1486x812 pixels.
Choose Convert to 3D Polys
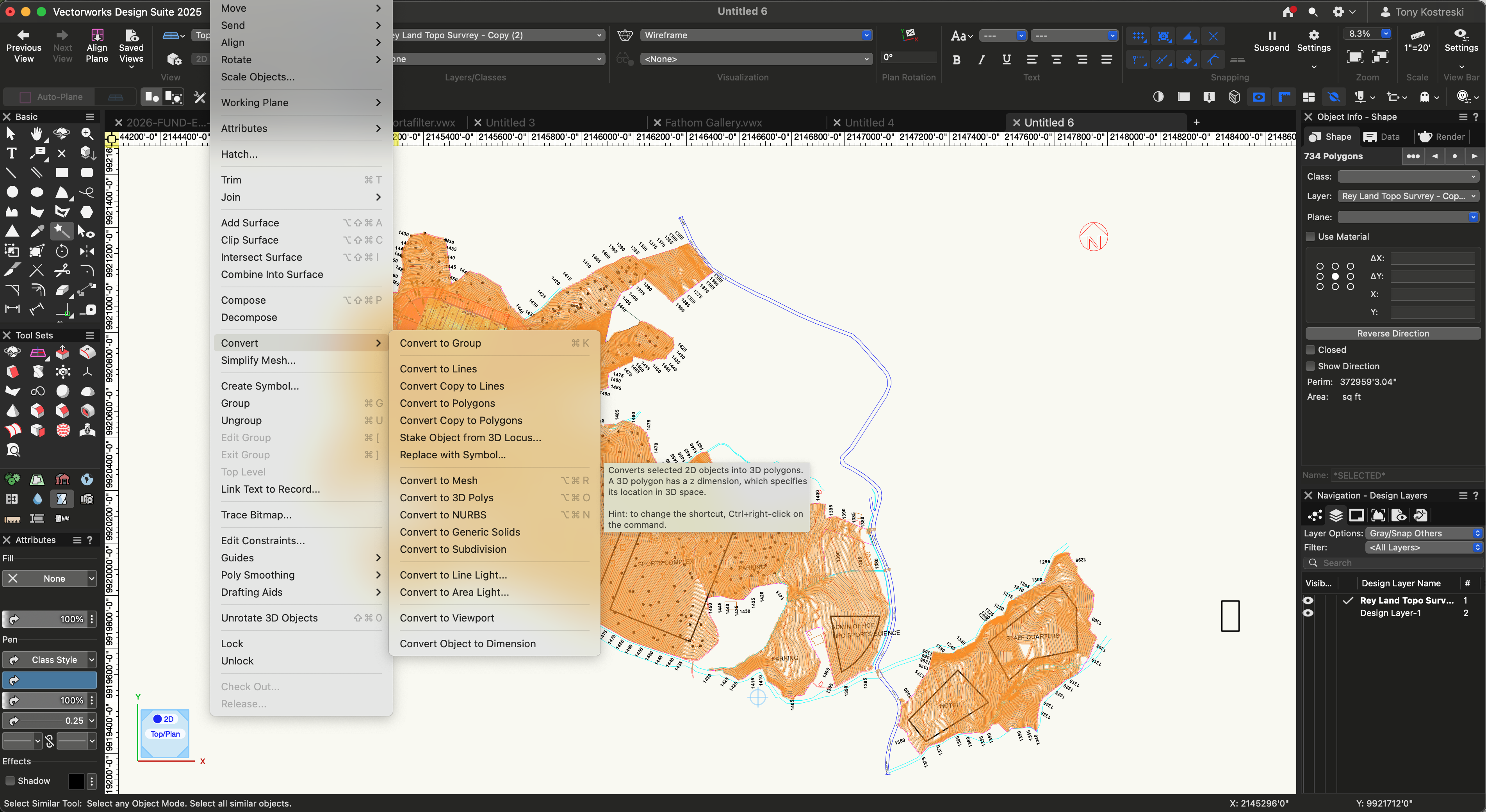point(447,498)
